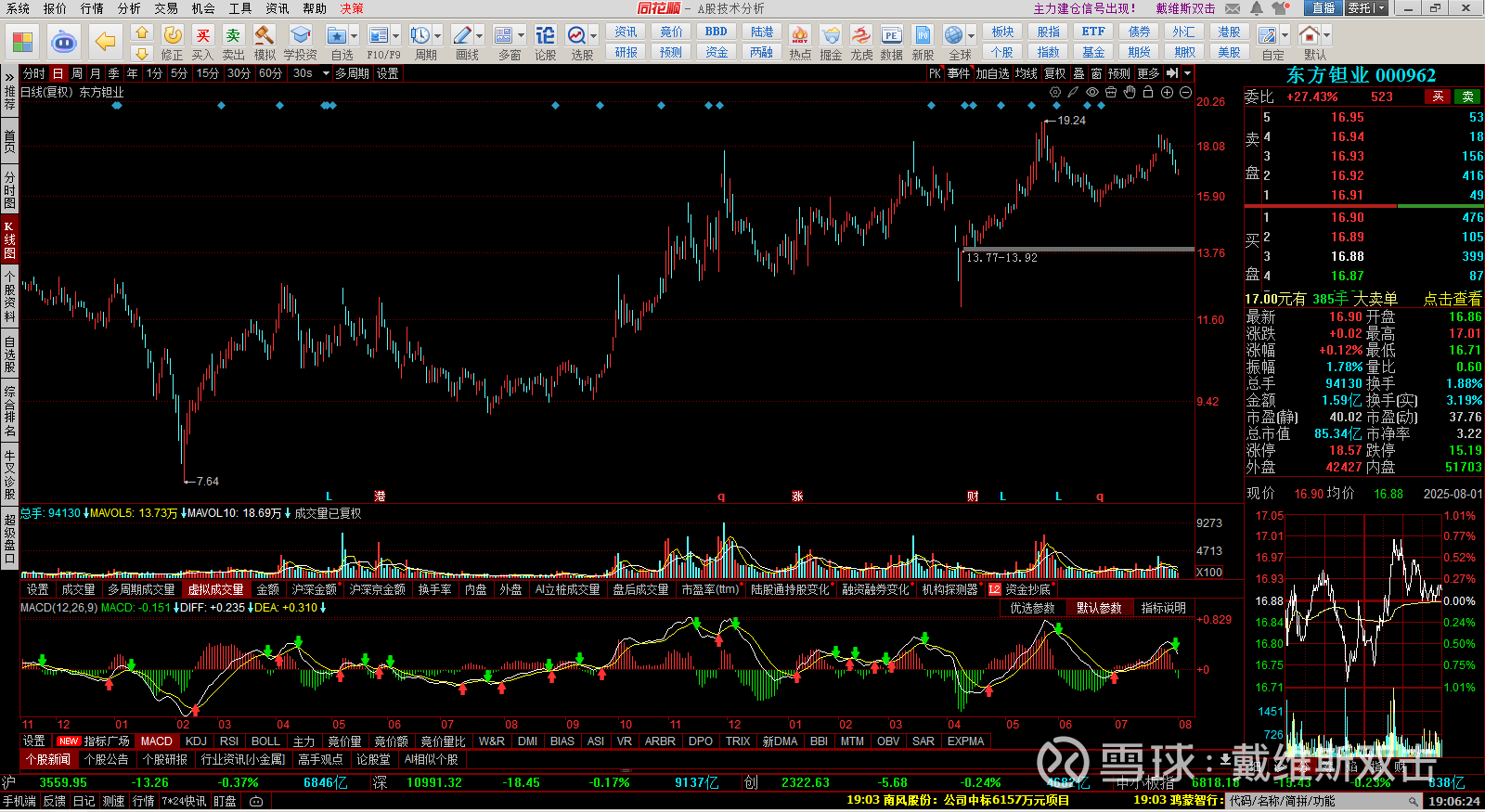Open the 多窗 multi-window icon
Image resolution: width=1485 pixels, height=812 pixels.
pos(504,35)
